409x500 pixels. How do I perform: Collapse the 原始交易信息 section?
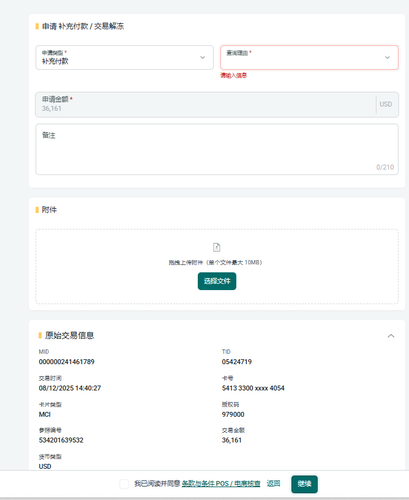(391, 336)
